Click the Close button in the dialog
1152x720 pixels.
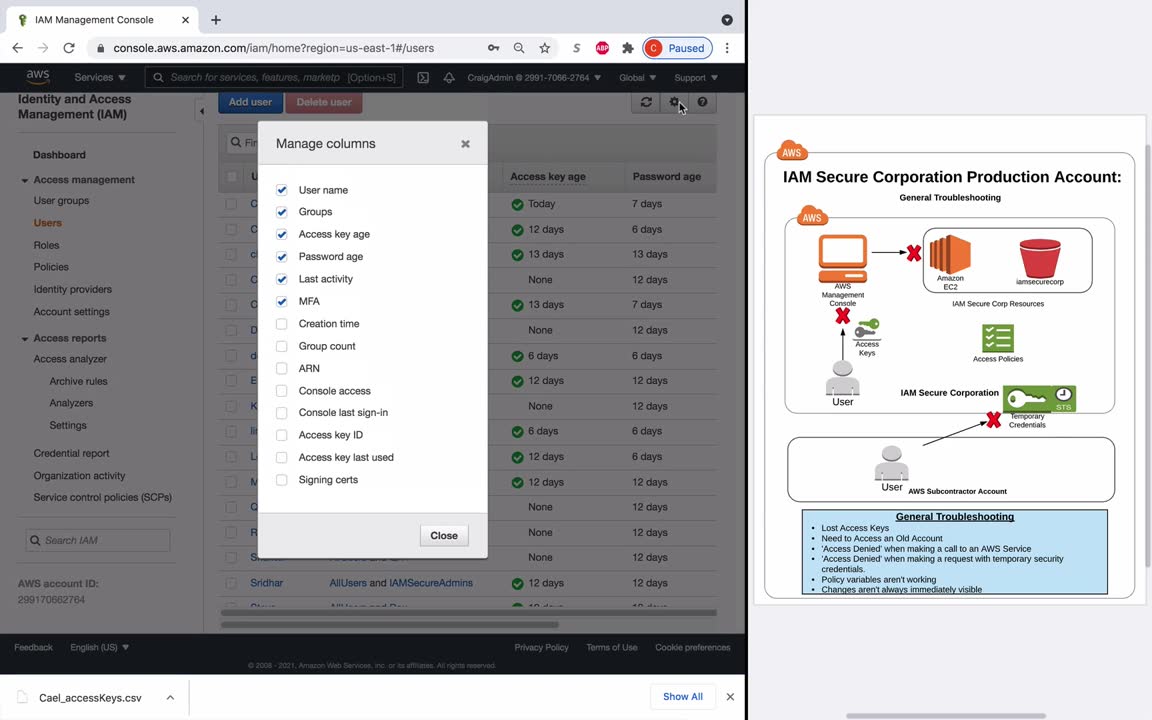(x=444, y=536)
